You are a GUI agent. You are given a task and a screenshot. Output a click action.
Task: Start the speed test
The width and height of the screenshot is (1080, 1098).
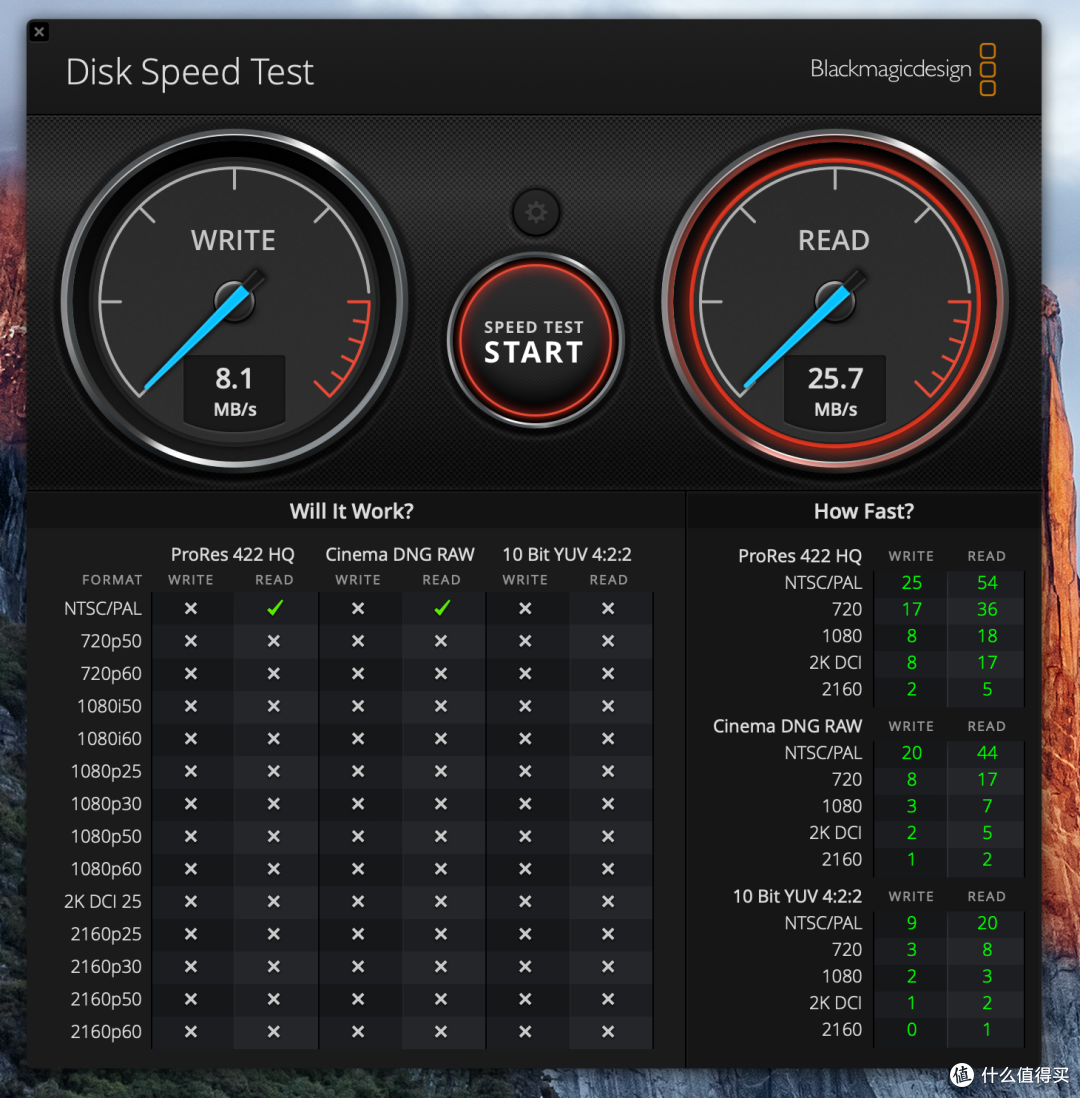[x=535, y=341]
